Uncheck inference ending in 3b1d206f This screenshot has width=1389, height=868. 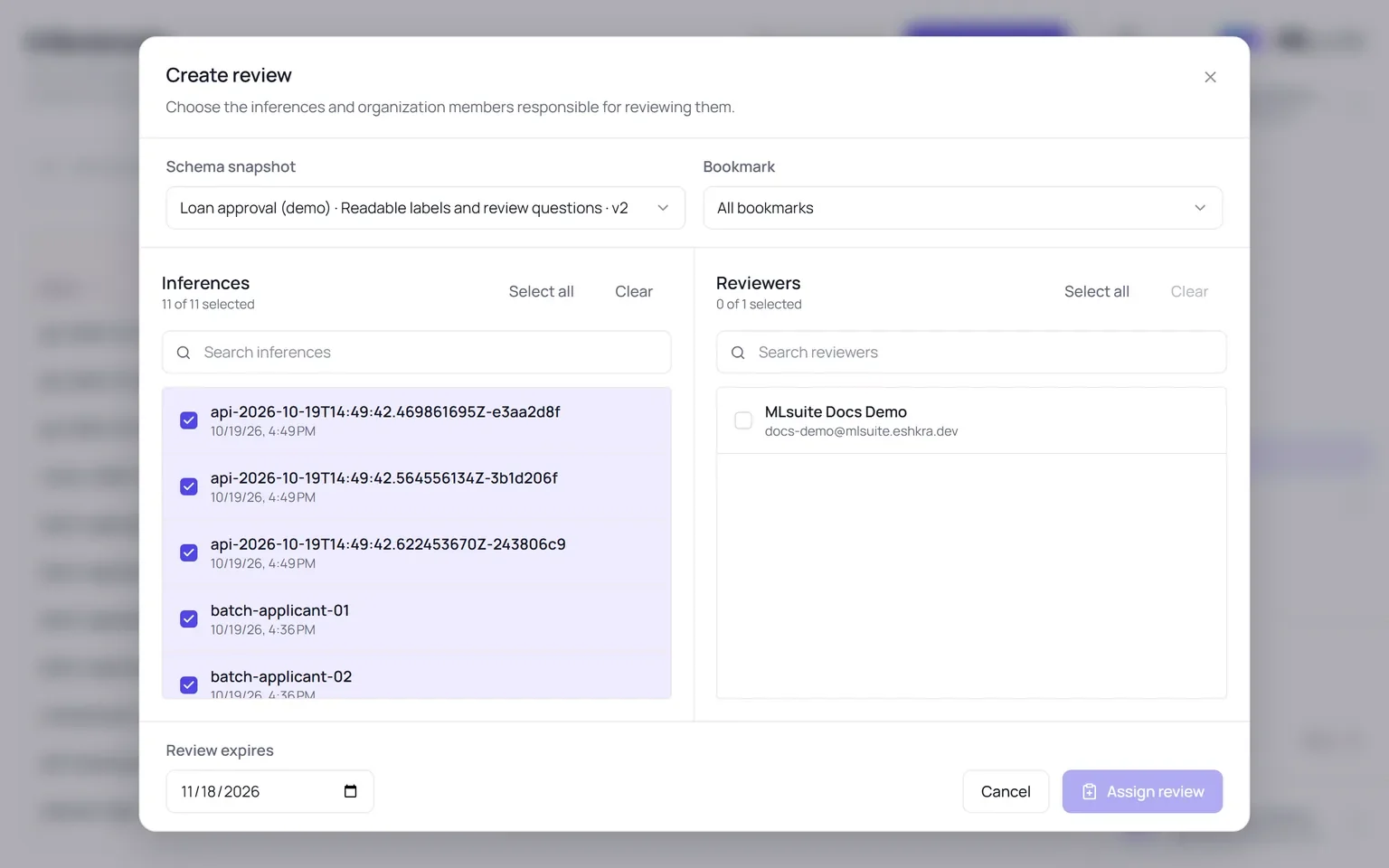click(189, 486)
